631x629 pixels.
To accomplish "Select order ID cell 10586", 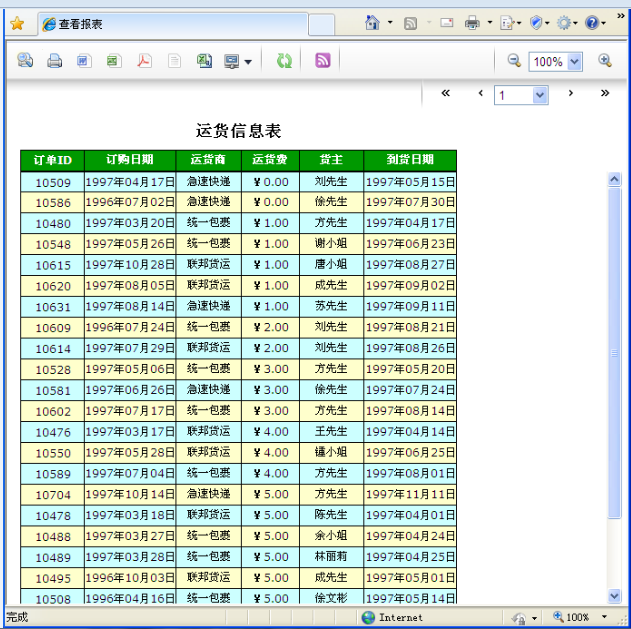I will 52,202.
